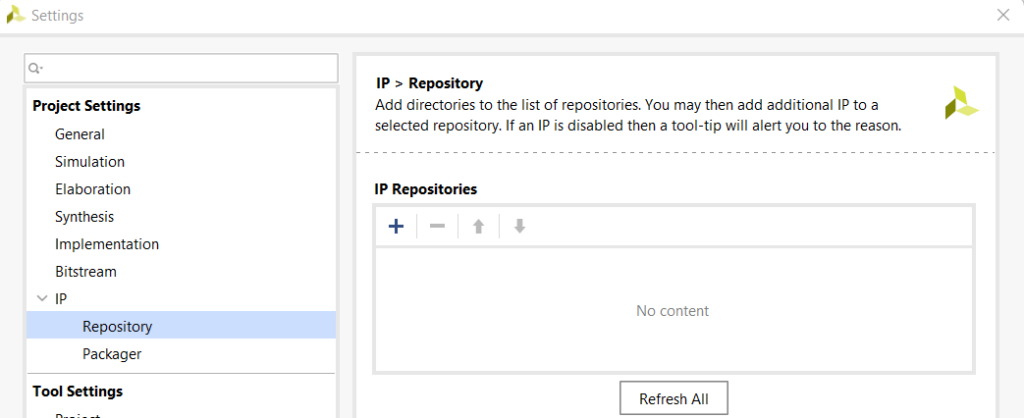Click the Vivado logo in header panel
The width and height of the screenshot is (1024, 418).
[x=961, y=103]
